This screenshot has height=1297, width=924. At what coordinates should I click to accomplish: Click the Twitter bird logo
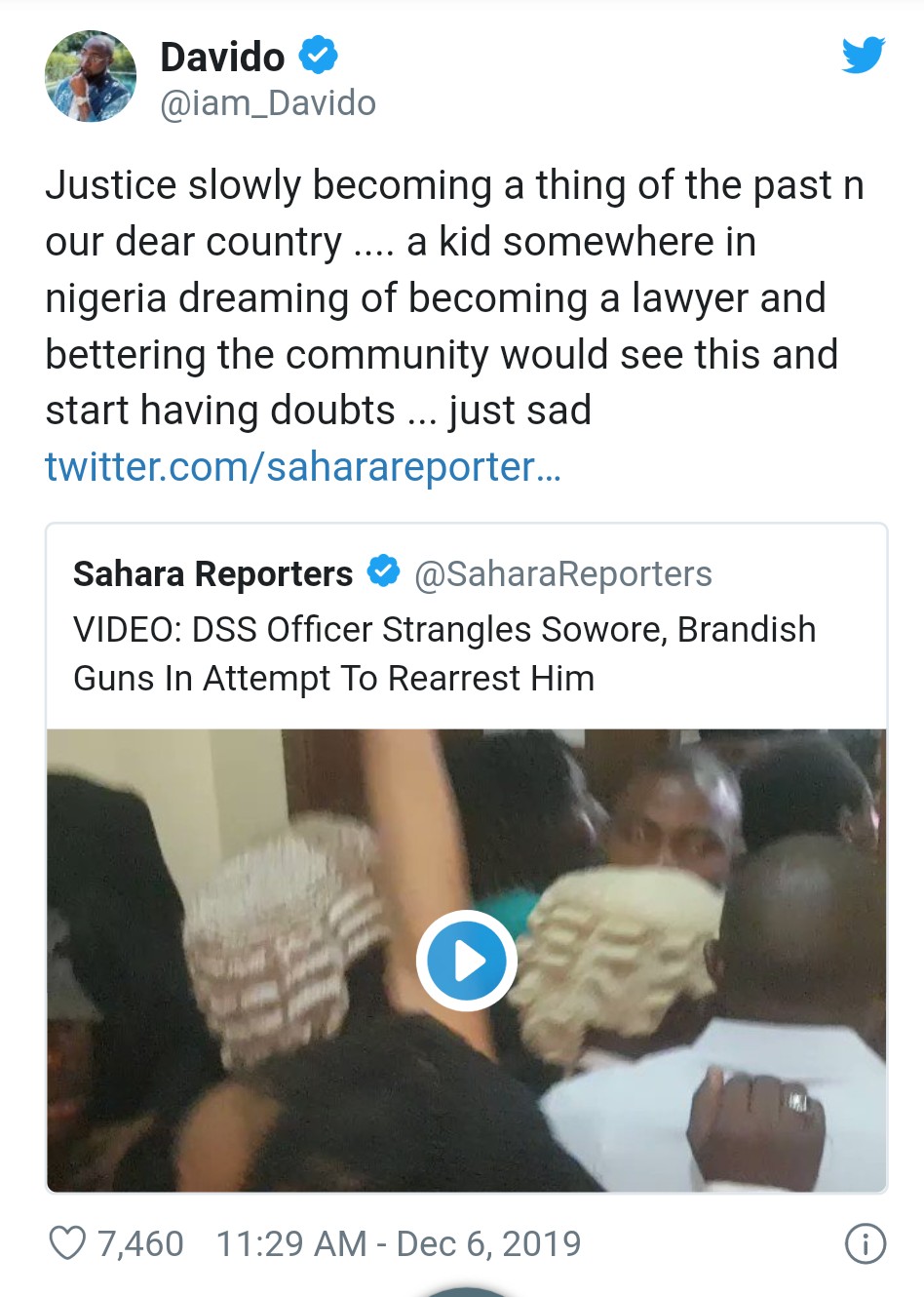click(x=864, y=55)
